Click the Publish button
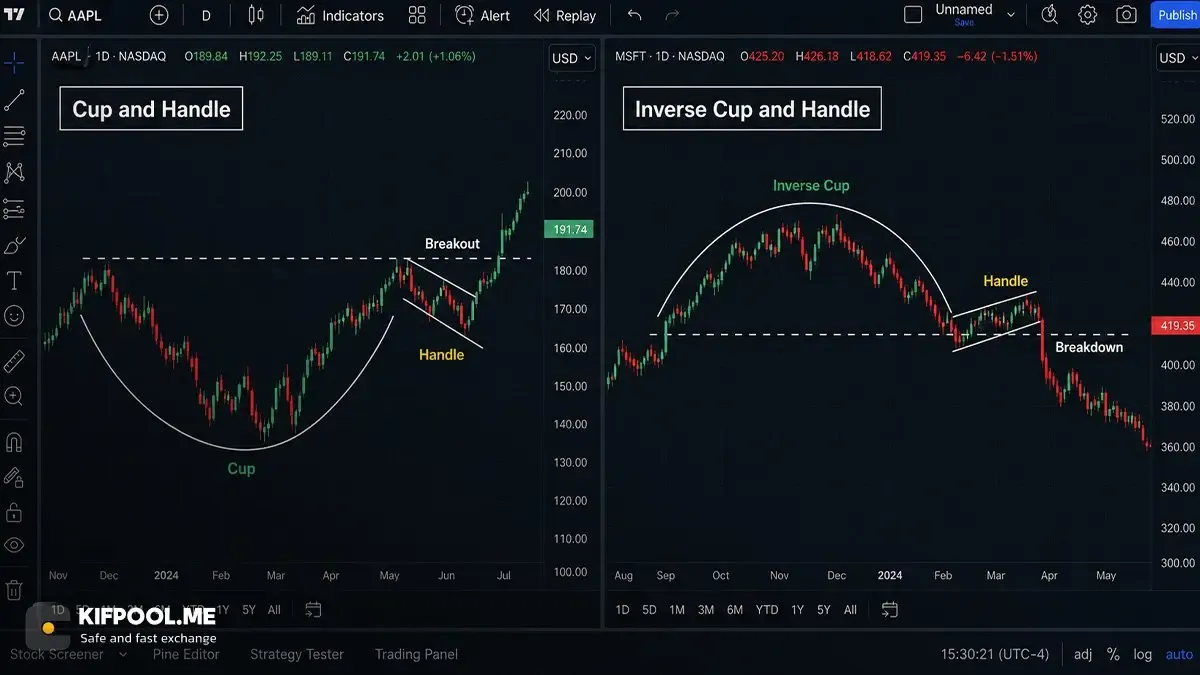The width and height of the screenshot is (1200, 675). [1177, 15]
